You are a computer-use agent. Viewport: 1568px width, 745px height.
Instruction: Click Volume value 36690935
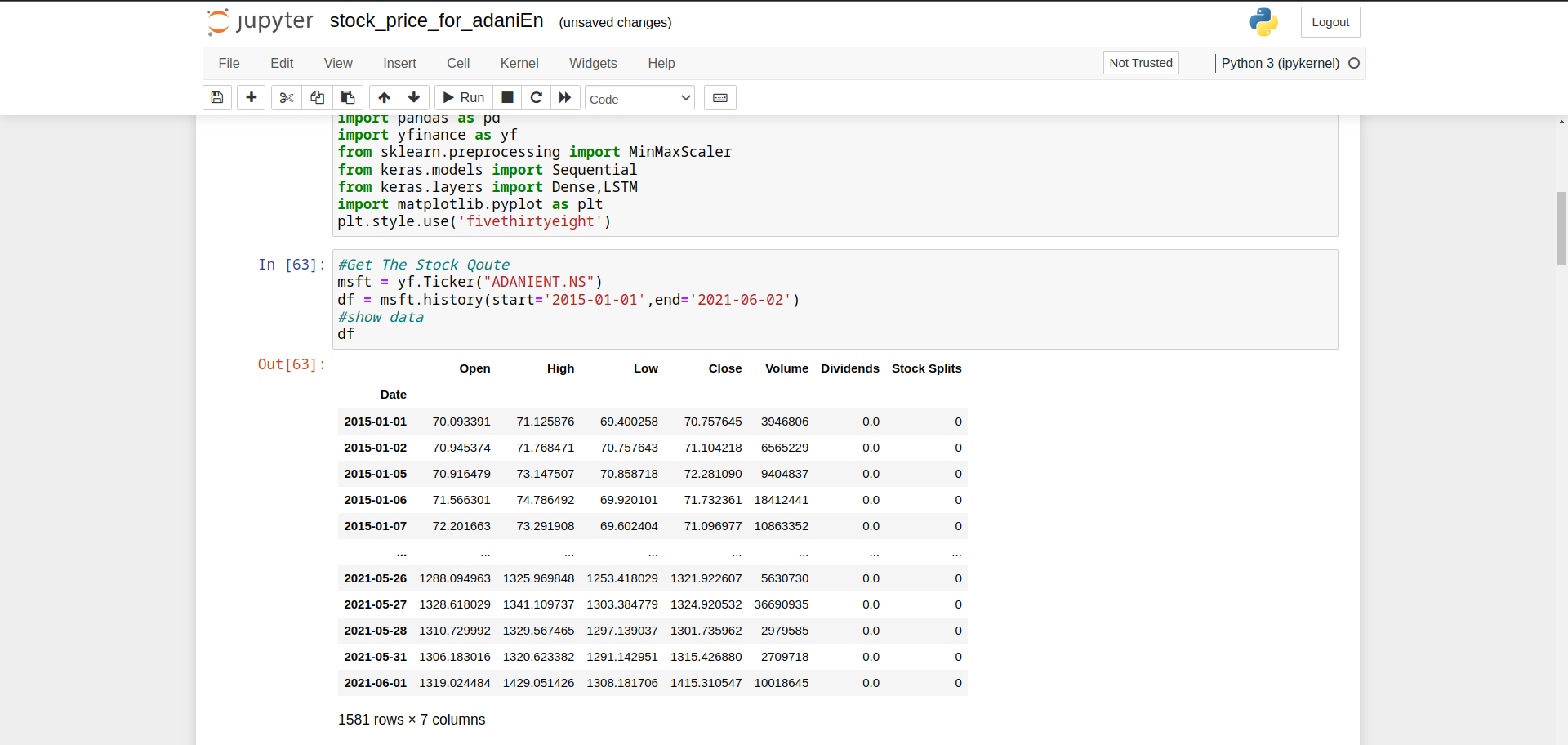(x=782, y=604)
